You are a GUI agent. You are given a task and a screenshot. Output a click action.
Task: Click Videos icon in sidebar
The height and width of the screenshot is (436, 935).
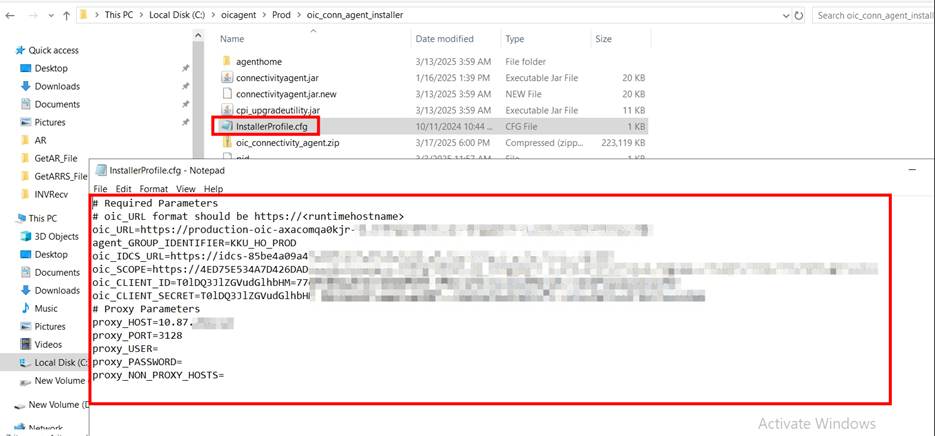point(26,345)
